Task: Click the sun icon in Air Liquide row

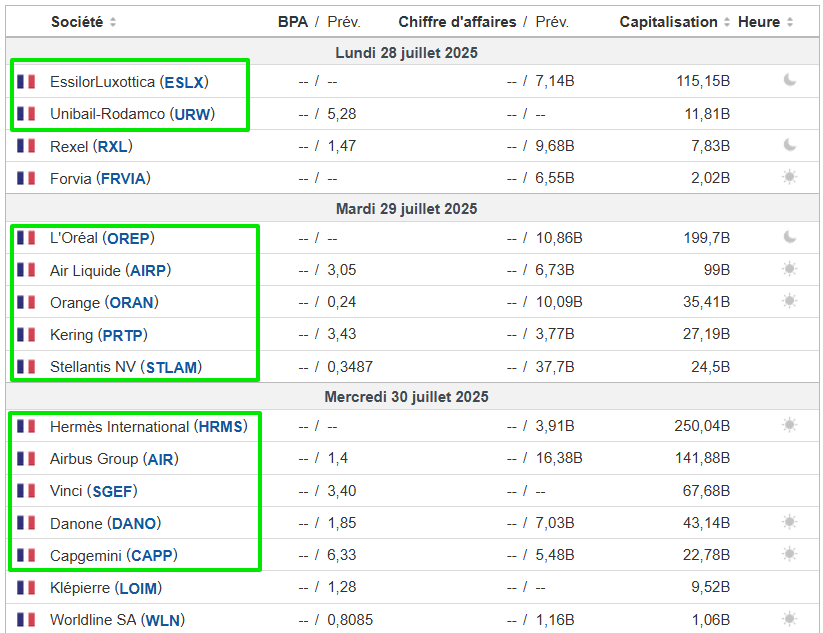Action: (x=790, y=270)
